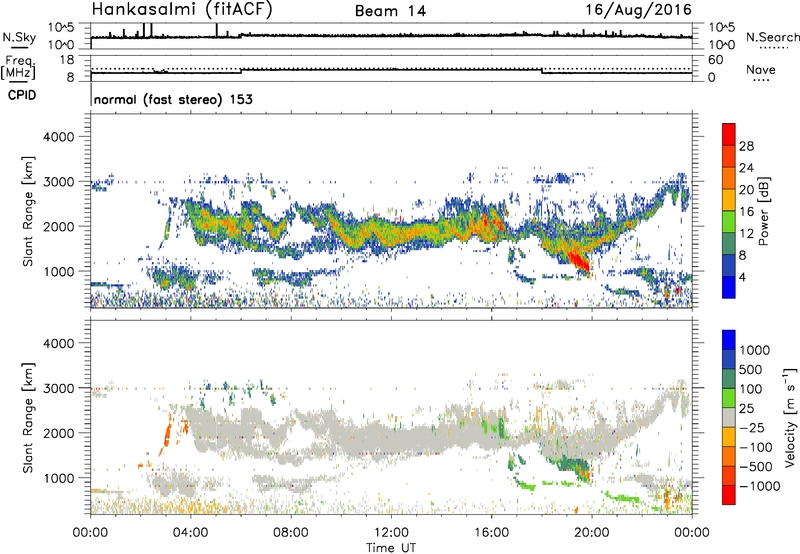
Task: Click 'normal (fast stereo) 153' text
Action: coord(173,100)
